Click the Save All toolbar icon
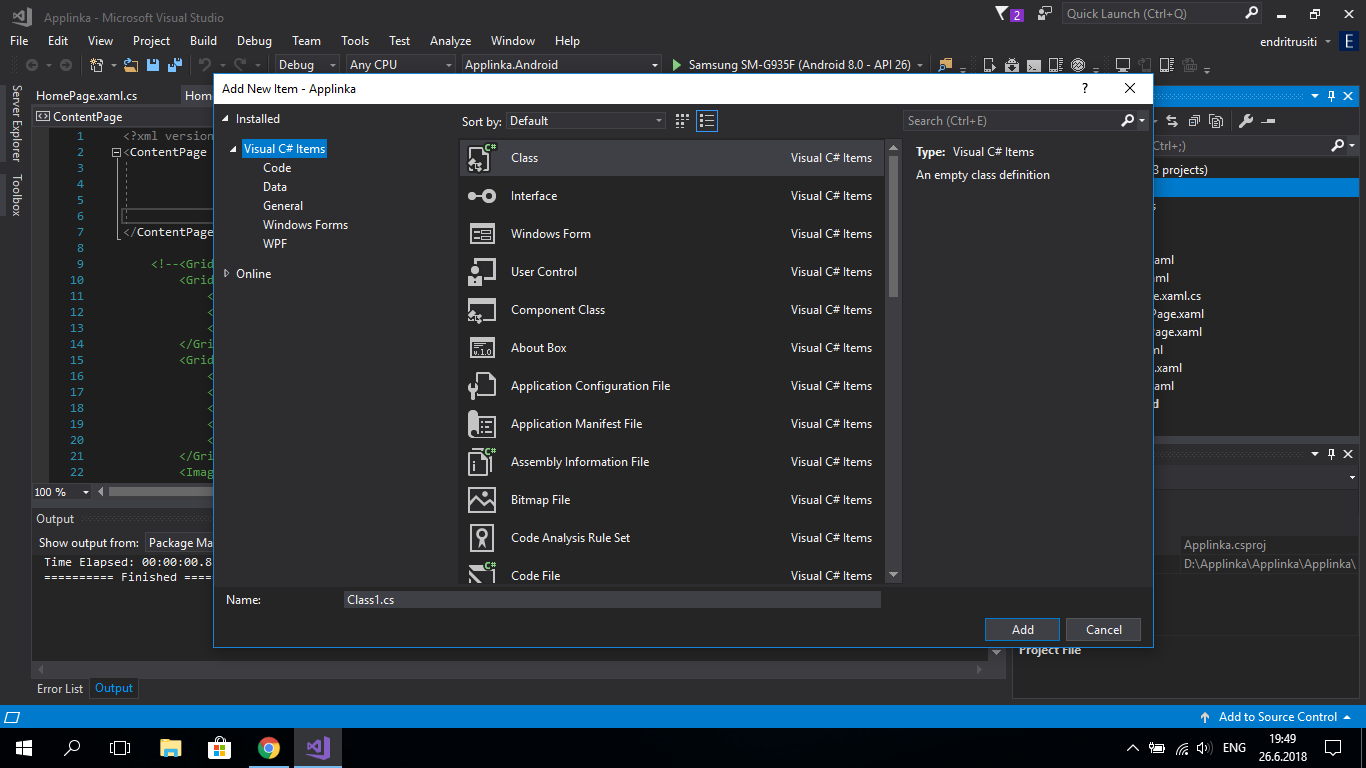 [175, 64]
